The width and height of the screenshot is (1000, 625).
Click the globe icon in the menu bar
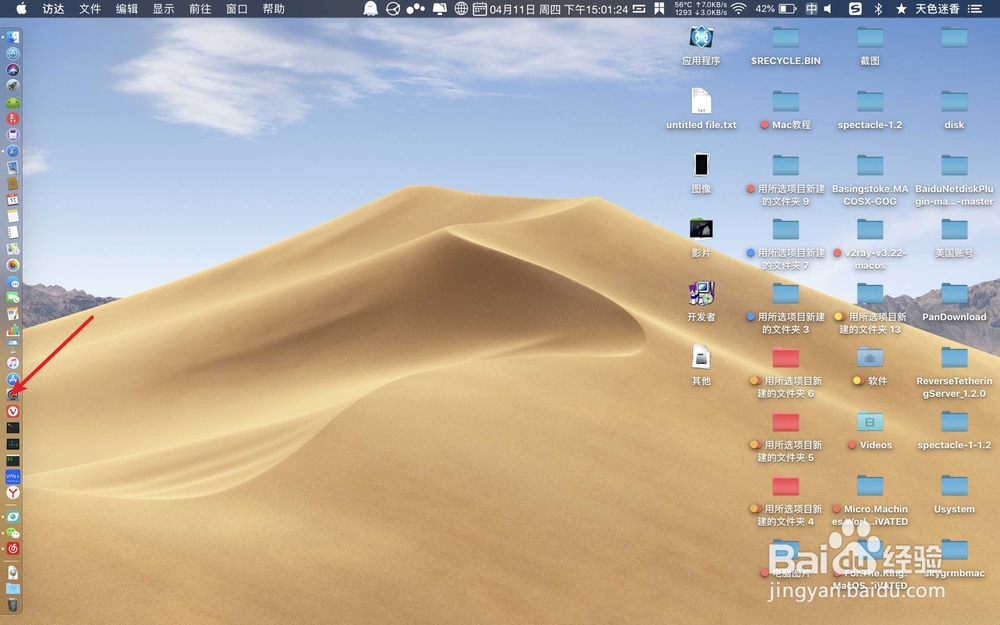click(x=460, y=9)
